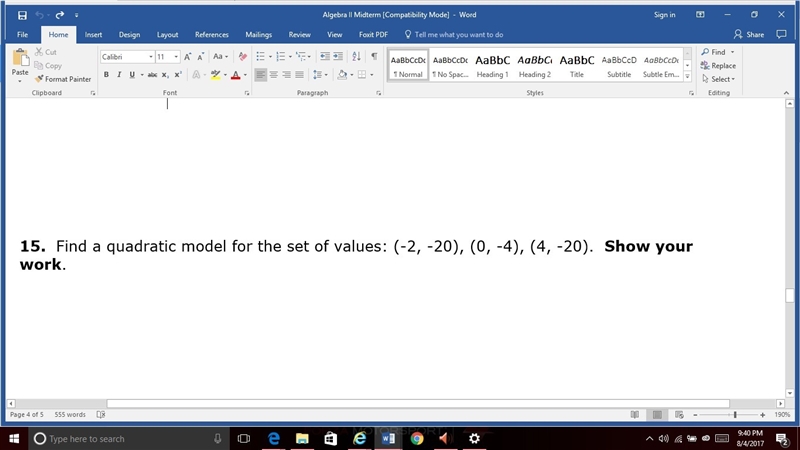800x450 pixels.
Task: Expand the Bullets list dropdown arrow
Action: [x=270, y=57]
